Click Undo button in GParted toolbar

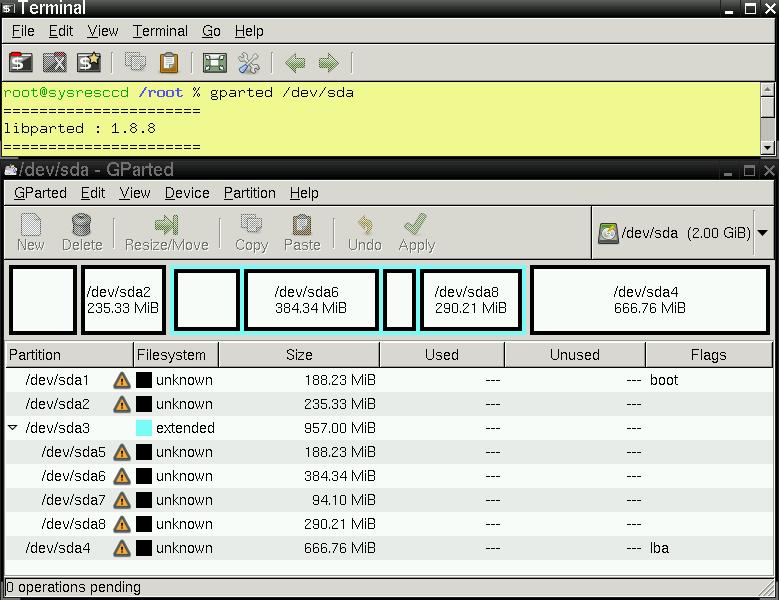(365, 232)
